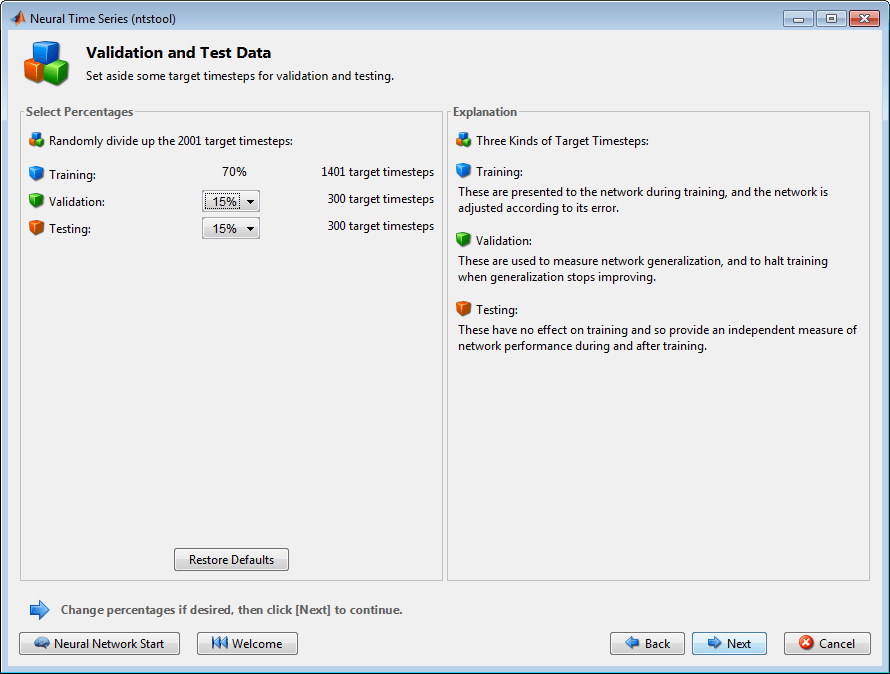Click the MATLAB logo in title bar
890x674 pixels.
pyautogui.click(x=18, y=18)
